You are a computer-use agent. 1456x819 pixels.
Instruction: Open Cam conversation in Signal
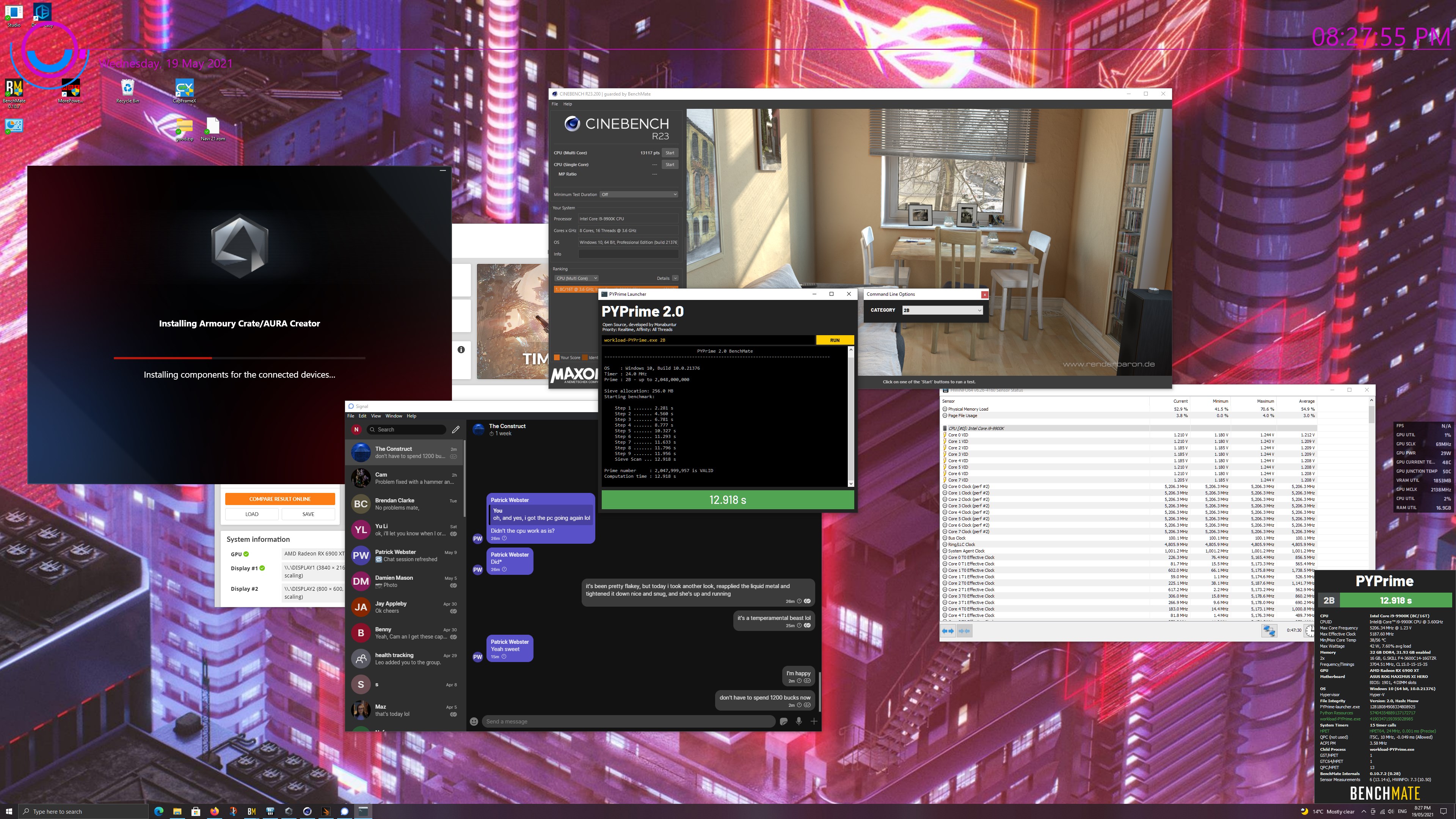pos(405,478)
